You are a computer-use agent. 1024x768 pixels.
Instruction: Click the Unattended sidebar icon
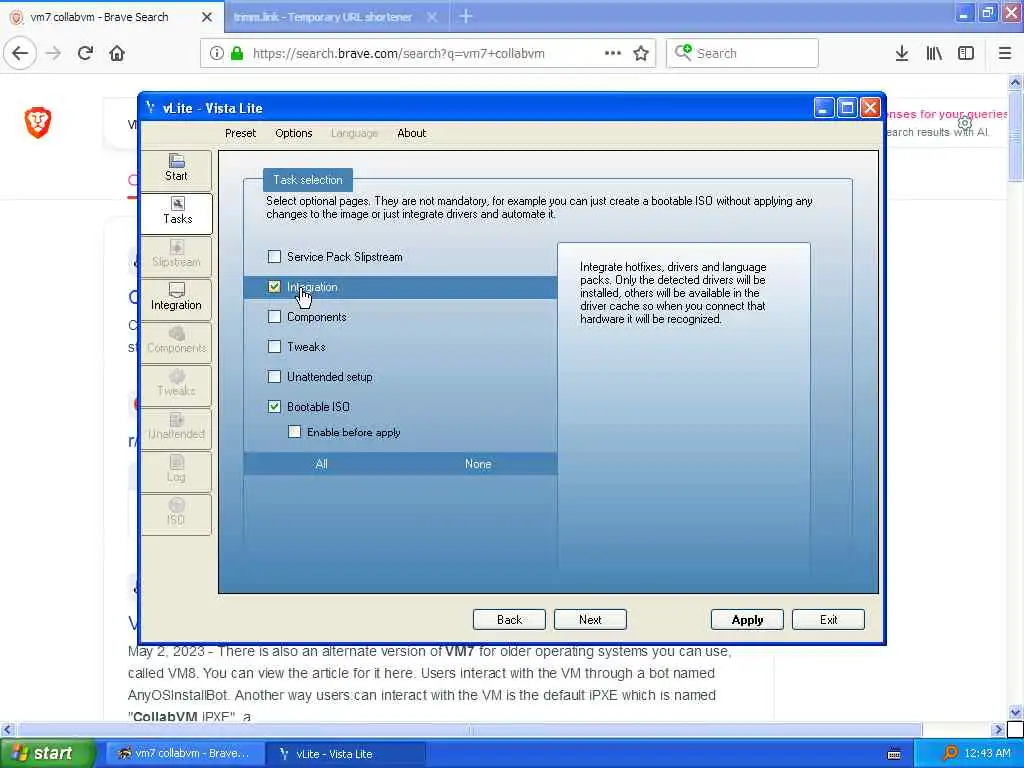point(176,427)
